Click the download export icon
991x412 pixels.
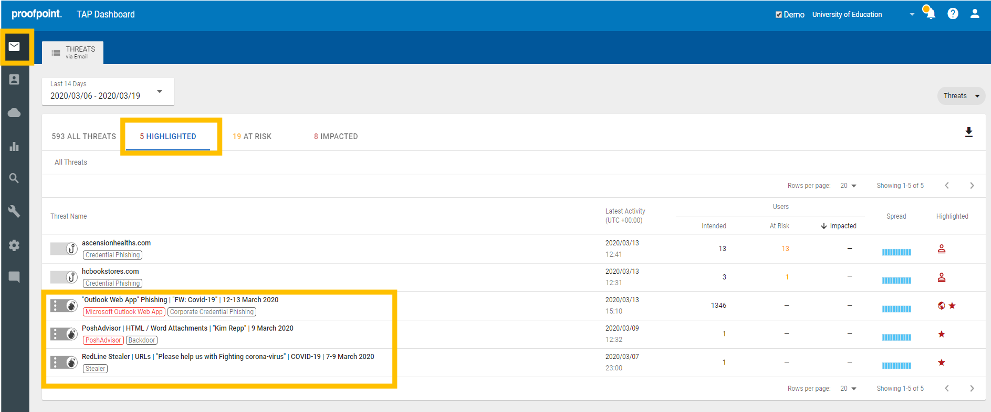tap(968, 132)
